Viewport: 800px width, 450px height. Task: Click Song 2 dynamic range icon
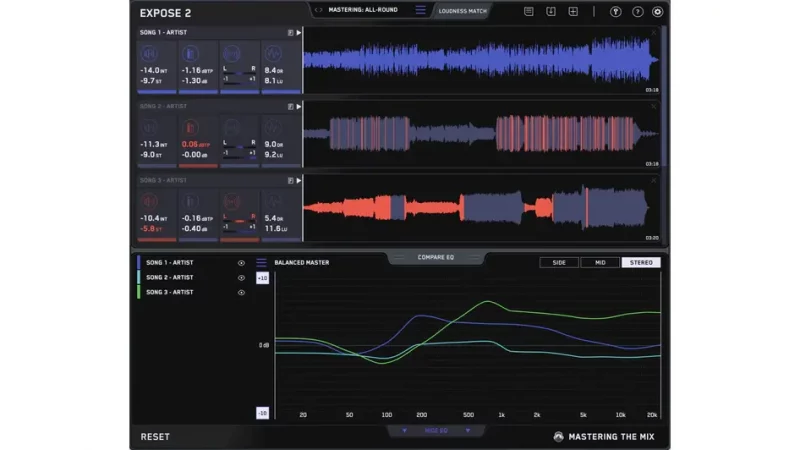[x=273, y=128]
